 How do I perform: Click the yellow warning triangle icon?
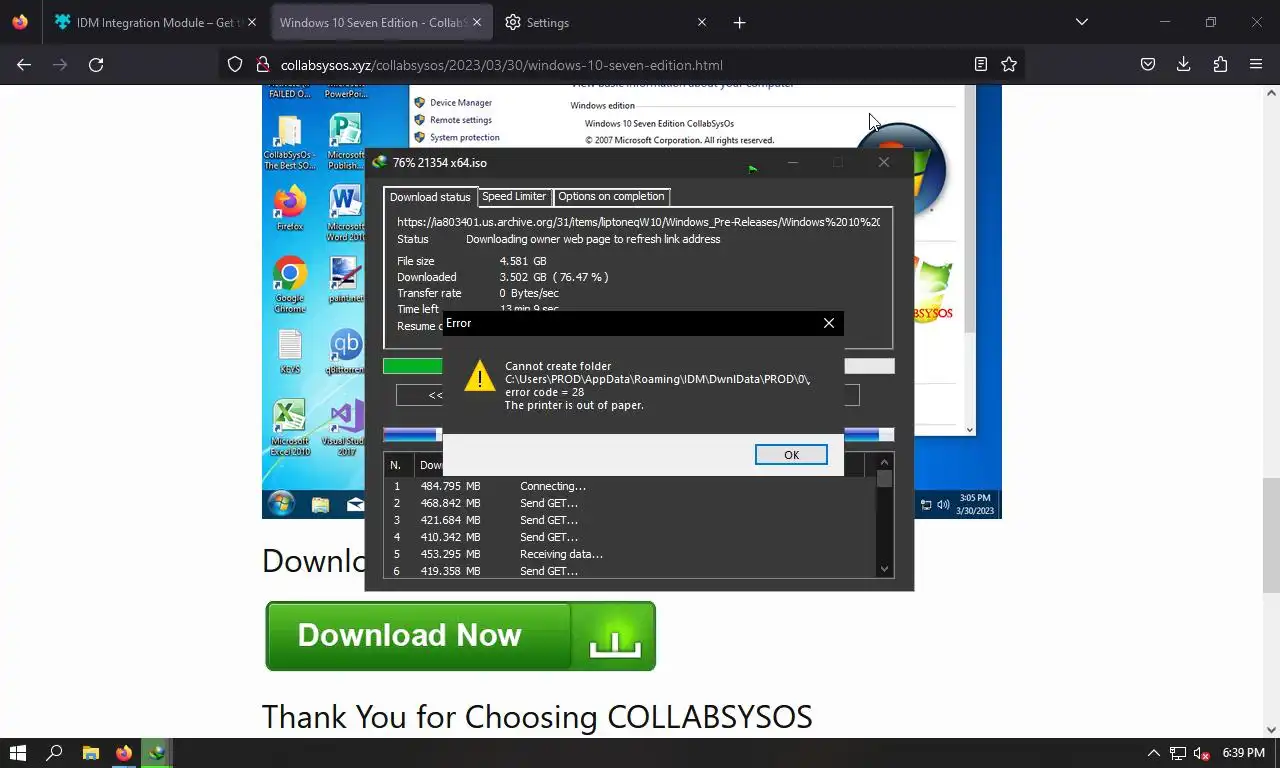(480, 376)
